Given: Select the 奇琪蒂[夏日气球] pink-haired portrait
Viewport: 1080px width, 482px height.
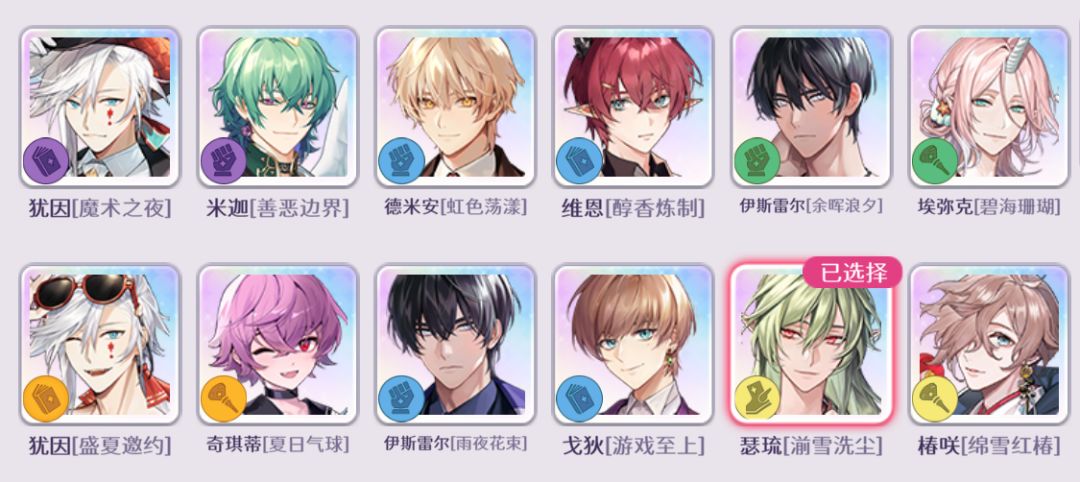Looking at the screenshot, I should (x=278, y=344).
